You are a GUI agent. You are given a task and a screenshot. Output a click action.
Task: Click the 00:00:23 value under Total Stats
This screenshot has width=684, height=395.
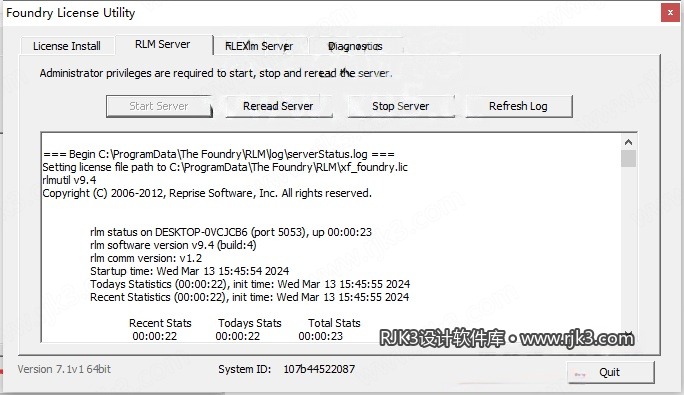click(x=321, y=336)
